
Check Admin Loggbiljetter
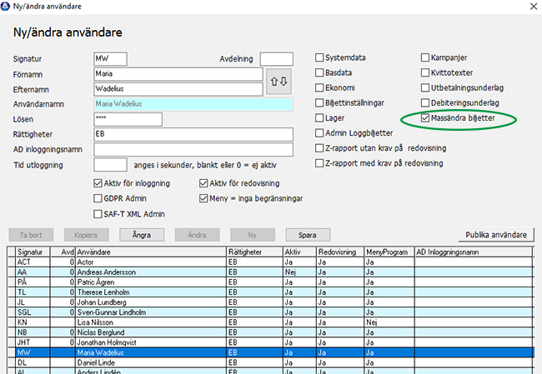point(319,133)
